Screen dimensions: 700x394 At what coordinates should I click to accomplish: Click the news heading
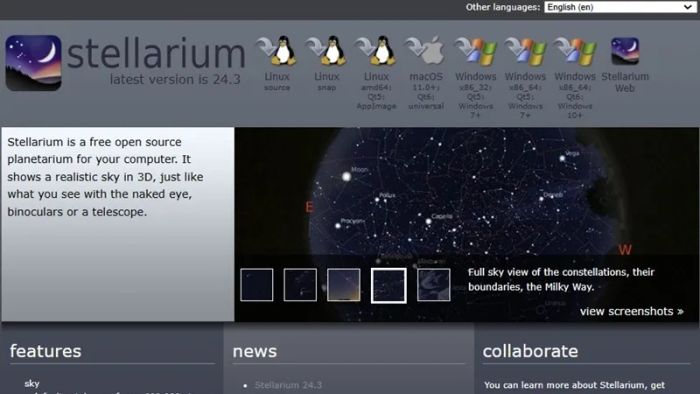tap(255, 351)
